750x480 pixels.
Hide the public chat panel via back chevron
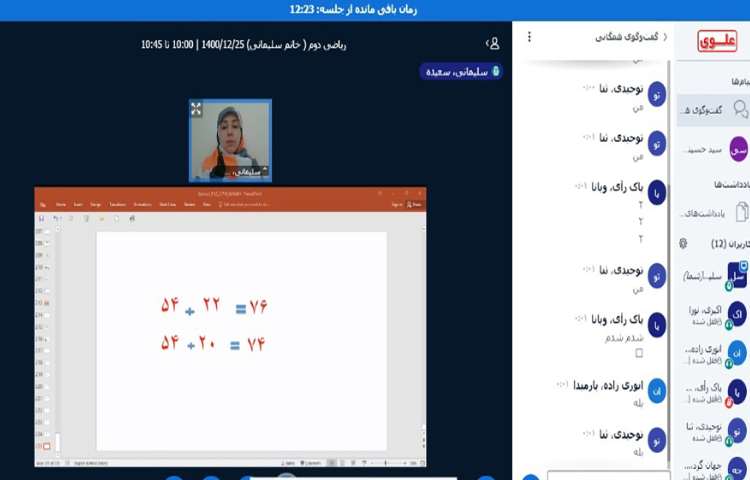pos(665,37)
